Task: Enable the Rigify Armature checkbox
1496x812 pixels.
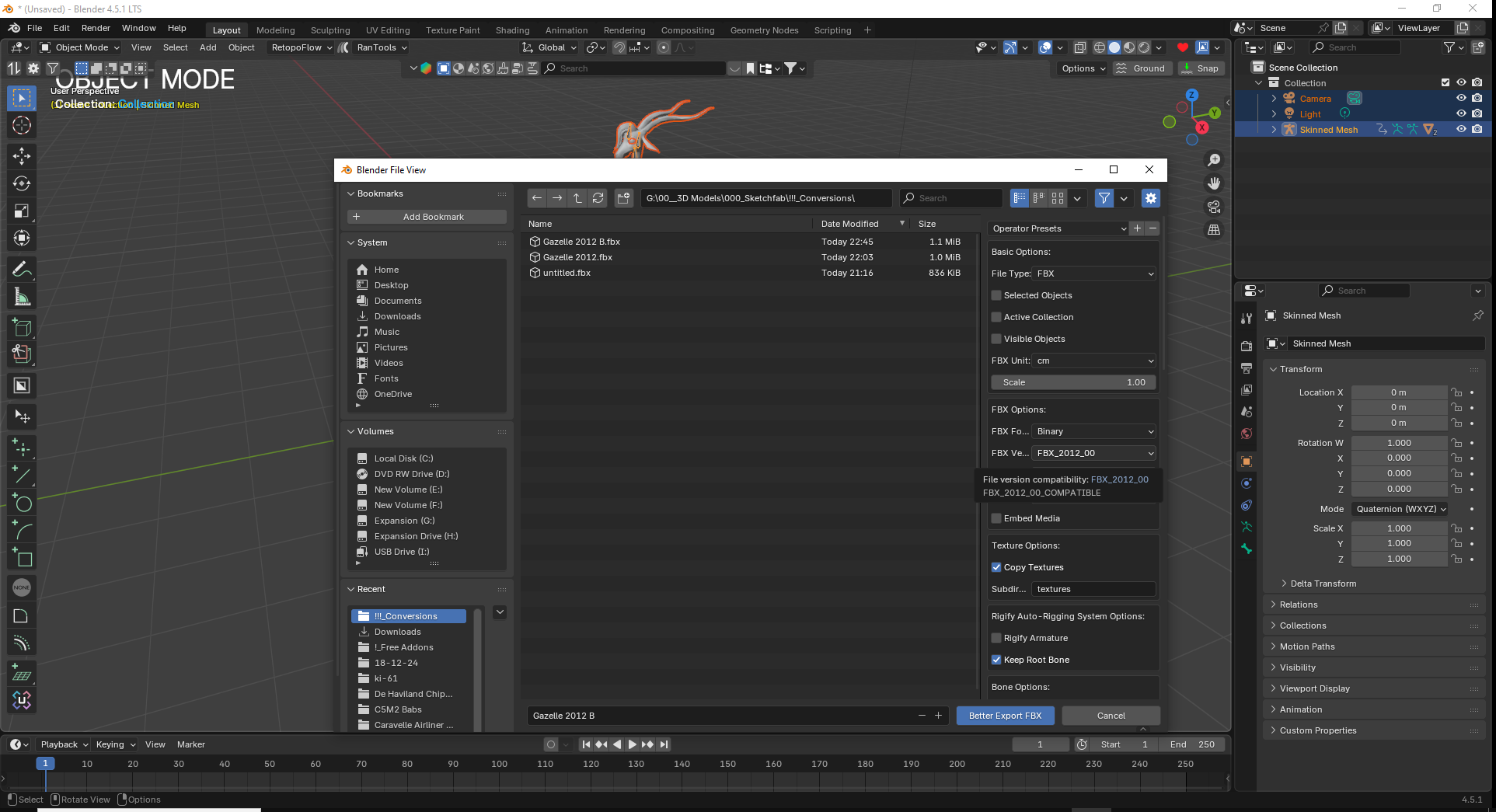Action: pyautogui.click(x=996, y=638)
